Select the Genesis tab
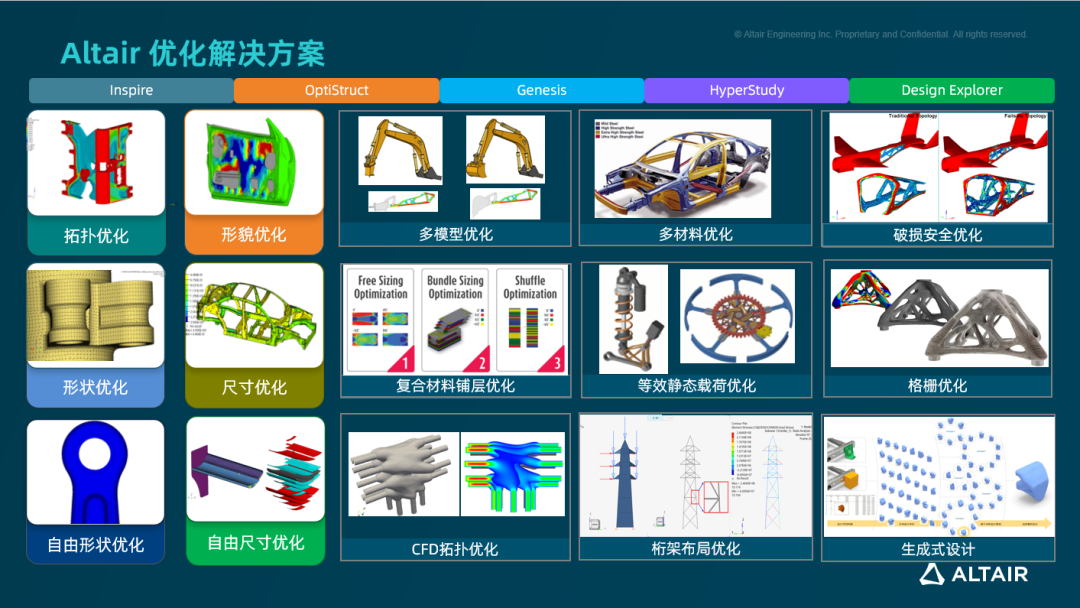Viewport: 1080px width, 608px height. coord(541,90)
